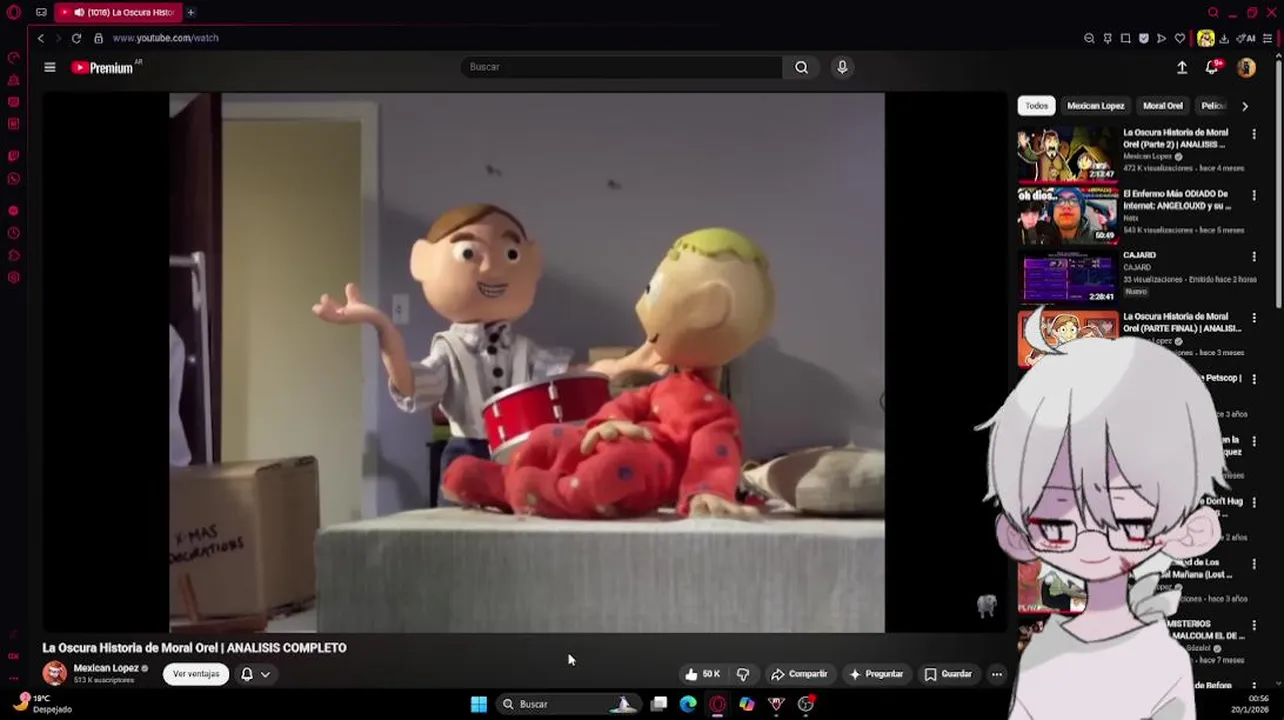
Task: Open Opera GX from the taskbar
Action: pyautogui.click(x=717, y=704)
